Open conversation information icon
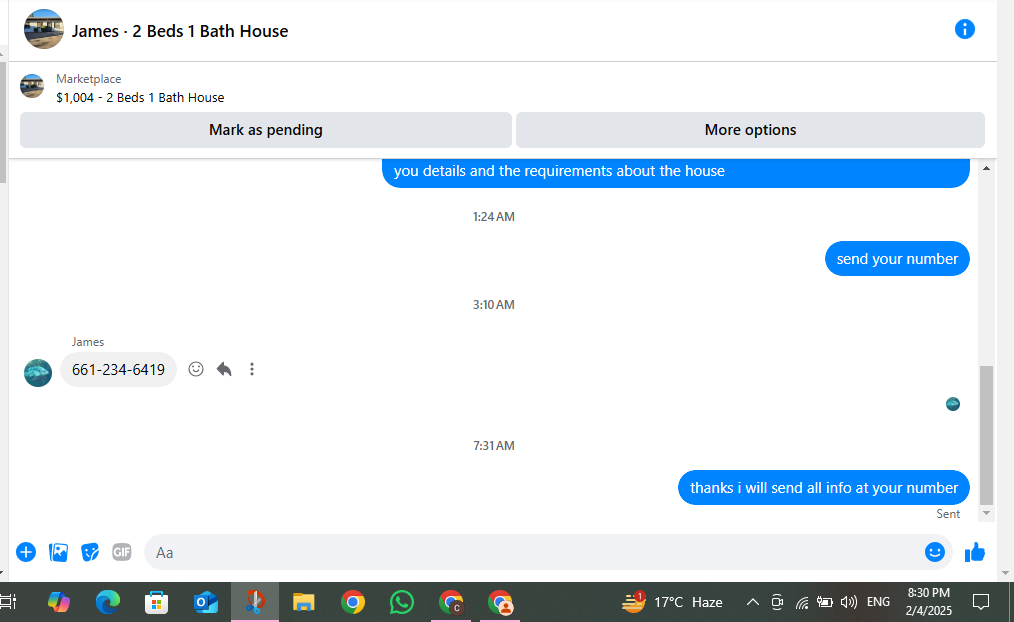This screenshot has width=1014, height=622. (x=964, y=29)
